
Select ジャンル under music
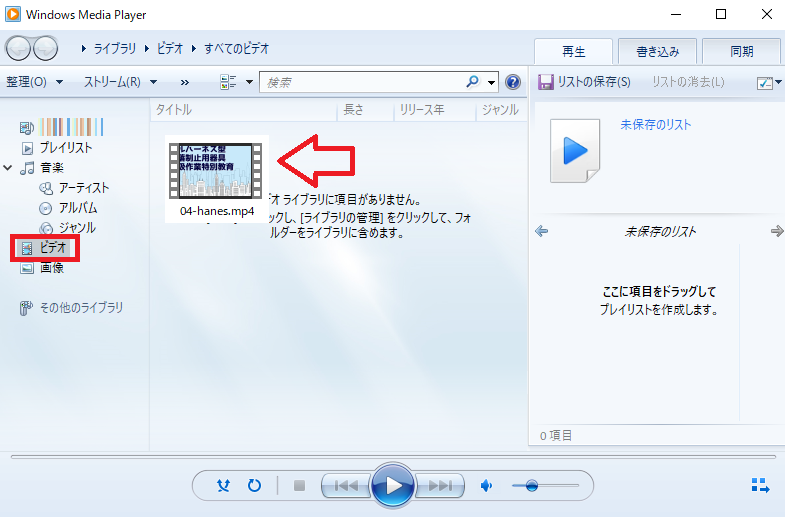pos(68,228)
